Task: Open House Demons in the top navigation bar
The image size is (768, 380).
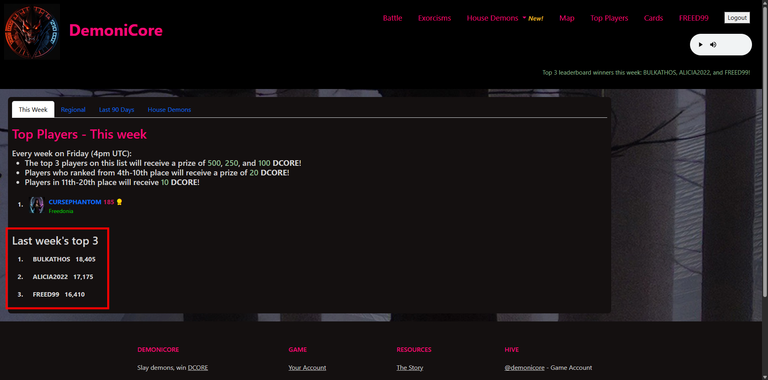Action: (x=492, y=18)
